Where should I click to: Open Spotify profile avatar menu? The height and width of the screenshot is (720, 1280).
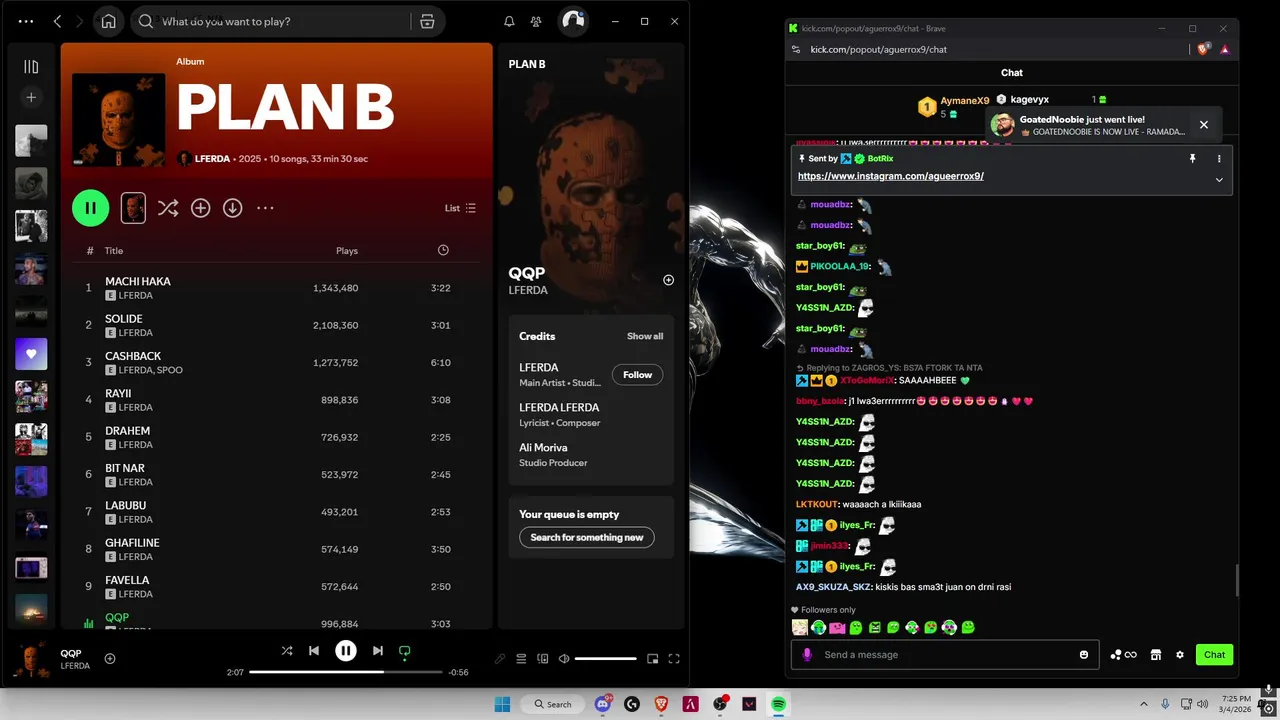(573, 21)
